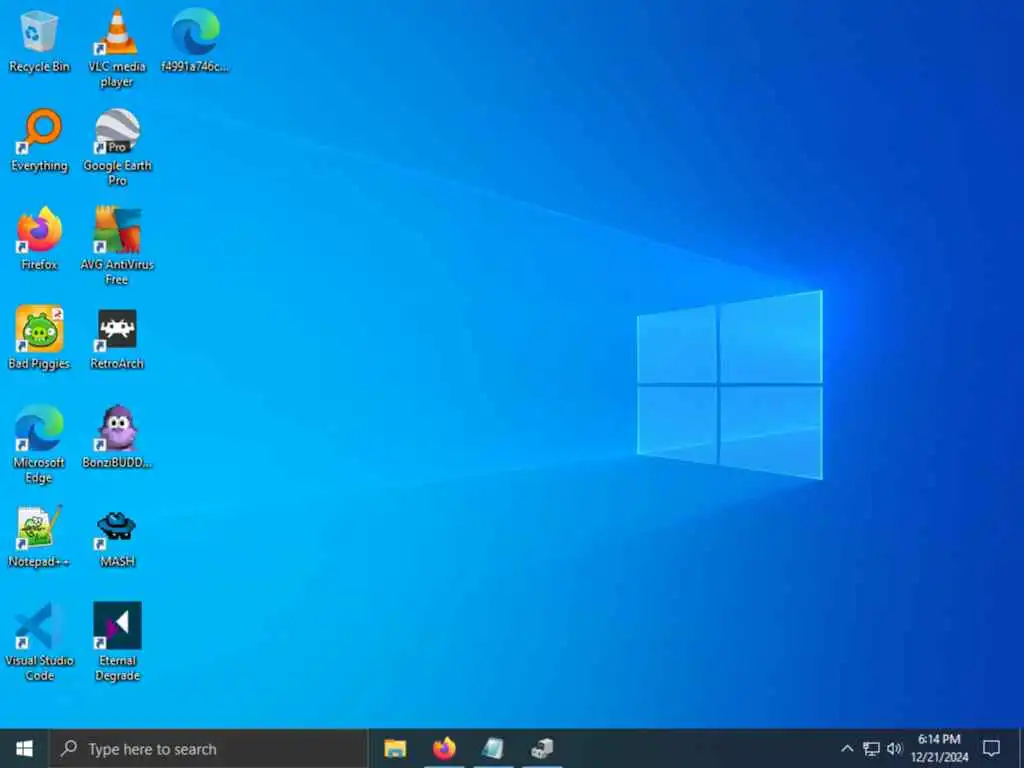Select the Visual Studio Code shortcut
The image size is (1024, 768).
click(x=39, y=643)
